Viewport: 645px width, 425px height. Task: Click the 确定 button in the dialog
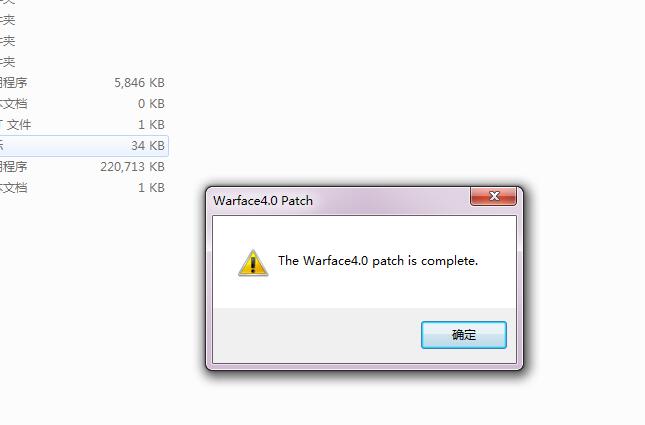[x=464, y=335]
